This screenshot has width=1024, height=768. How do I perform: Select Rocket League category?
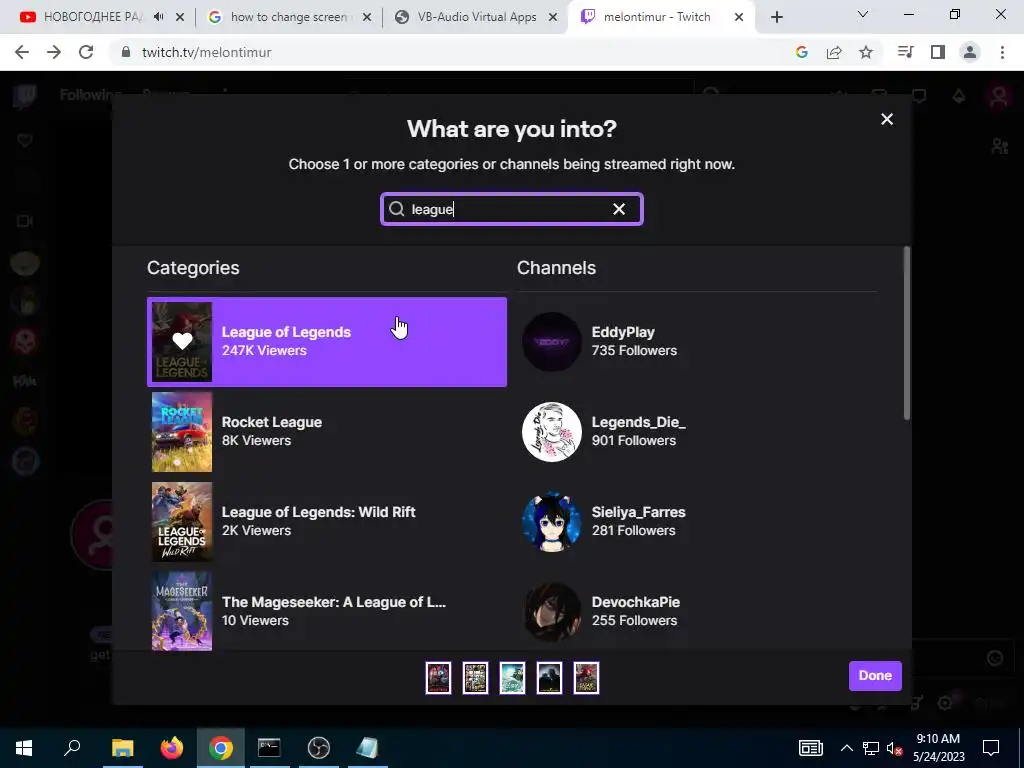[x=327, y=432]
